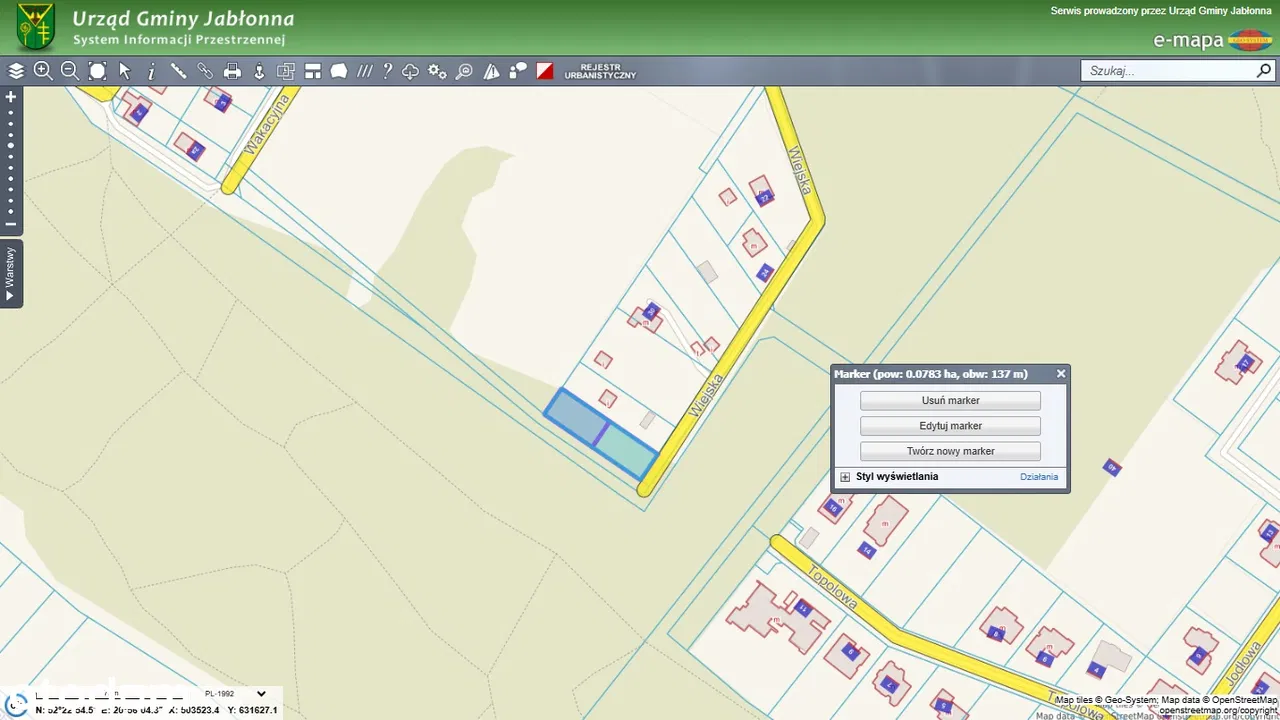Activate the arrow pointer selection tool

point(125,71)
